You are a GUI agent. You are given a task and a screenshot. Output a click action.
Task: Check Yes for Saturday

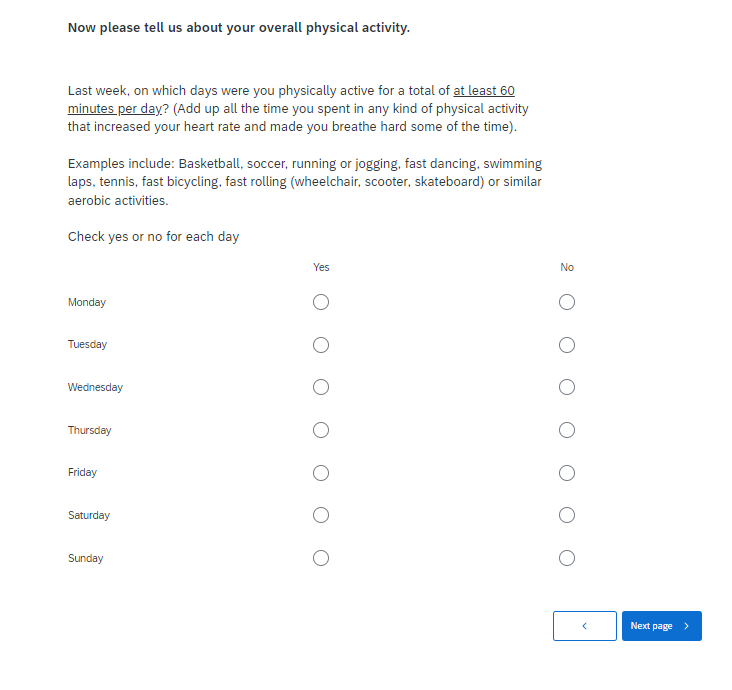point(321,515)
